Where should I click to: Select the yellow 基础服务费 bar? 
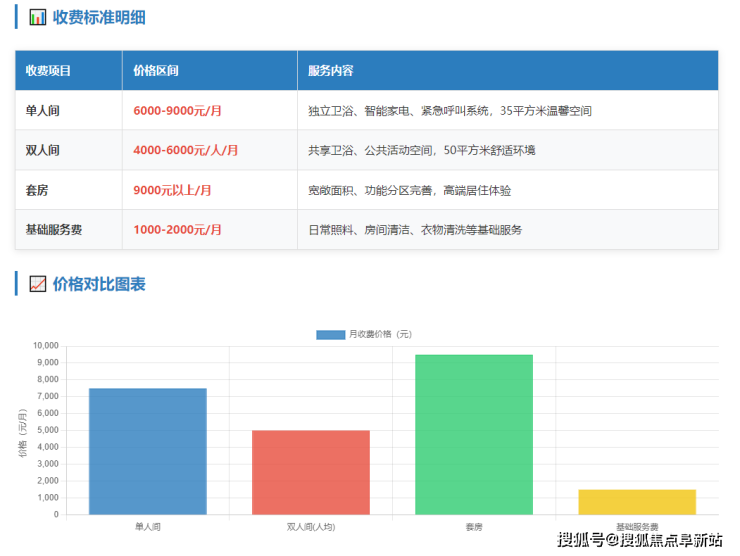pos(637,502)
